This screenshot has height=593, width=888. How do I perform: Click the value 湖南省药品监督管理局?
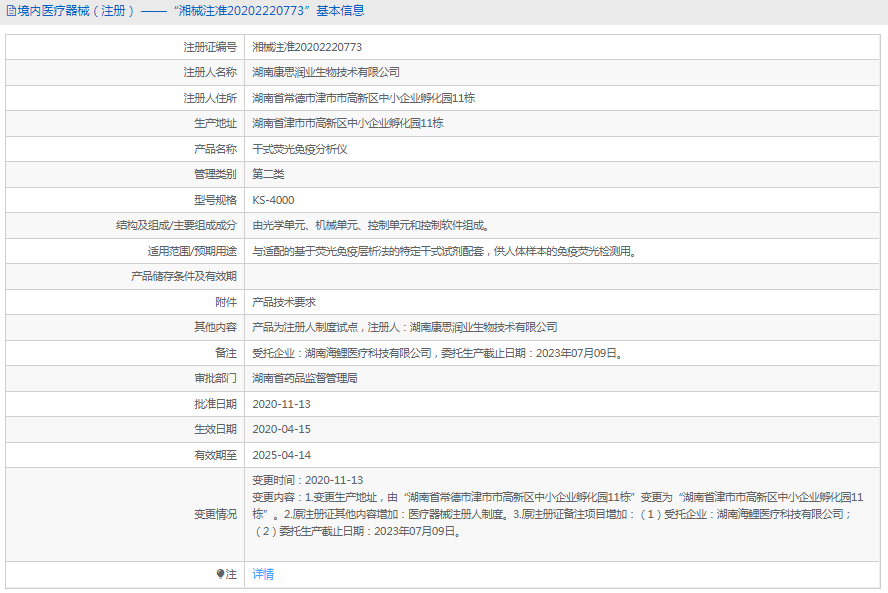pyautogui.click(x=305, y=378)
